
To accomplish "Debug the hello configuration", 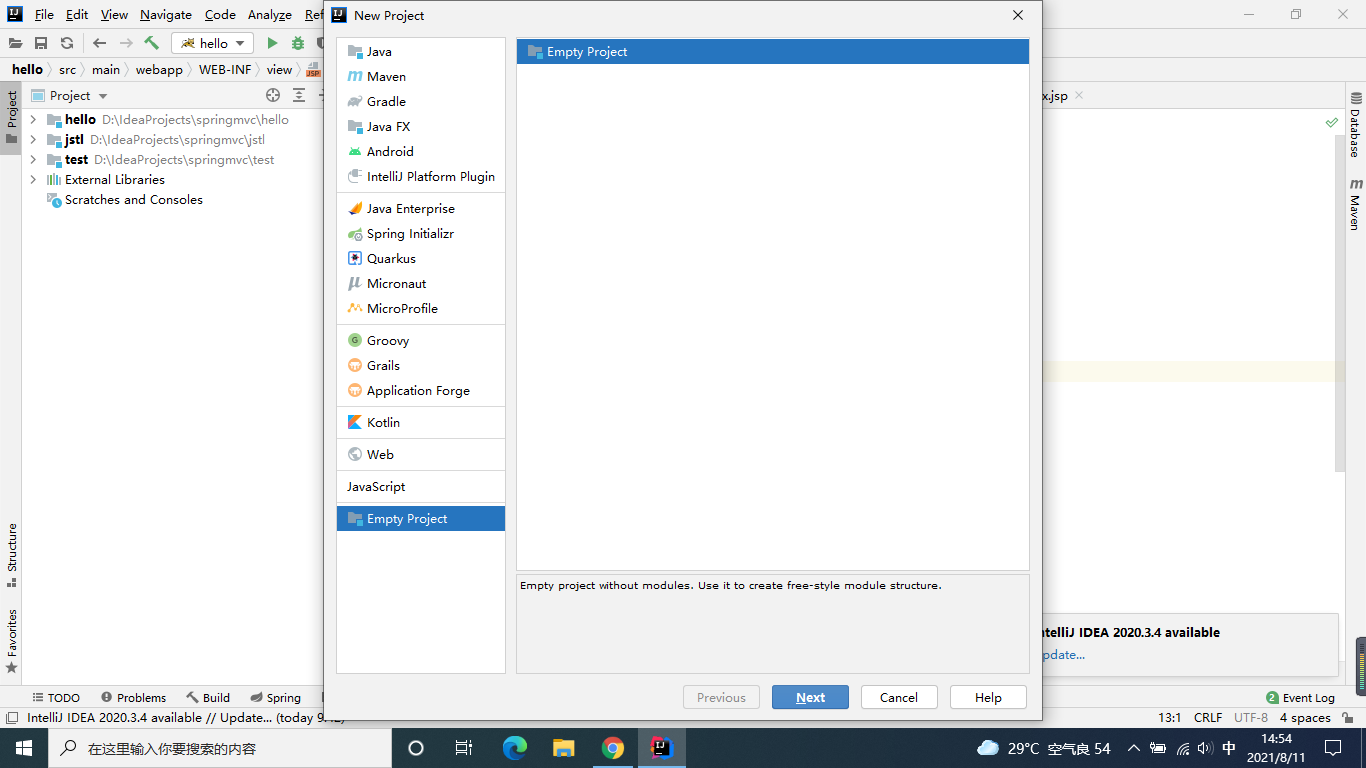I will click(298, 43).
